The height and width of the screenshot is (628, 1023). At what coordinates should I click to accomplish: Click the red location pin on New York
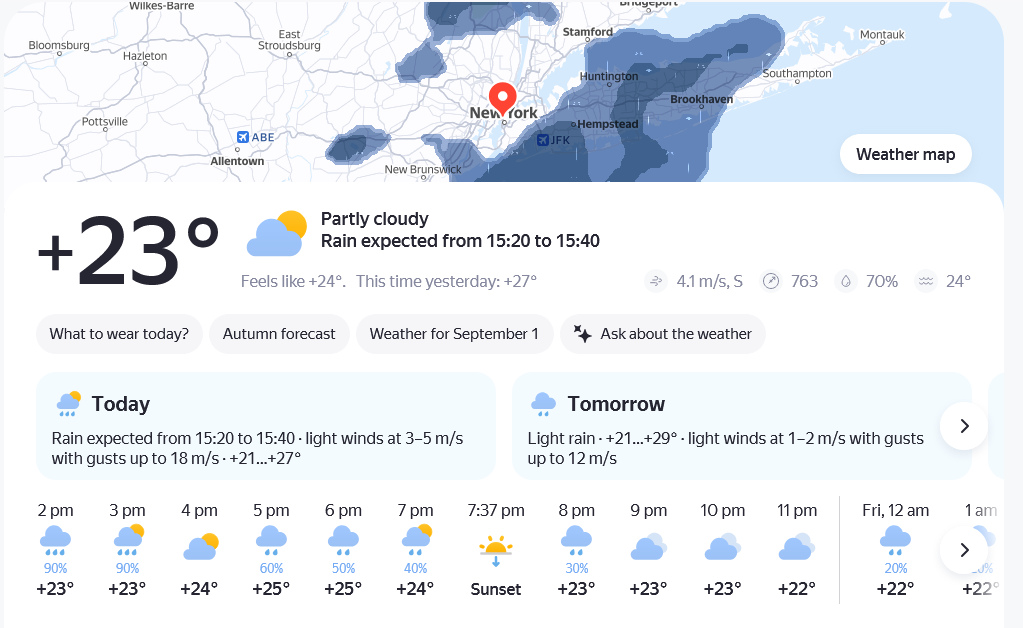coord(502,99)
